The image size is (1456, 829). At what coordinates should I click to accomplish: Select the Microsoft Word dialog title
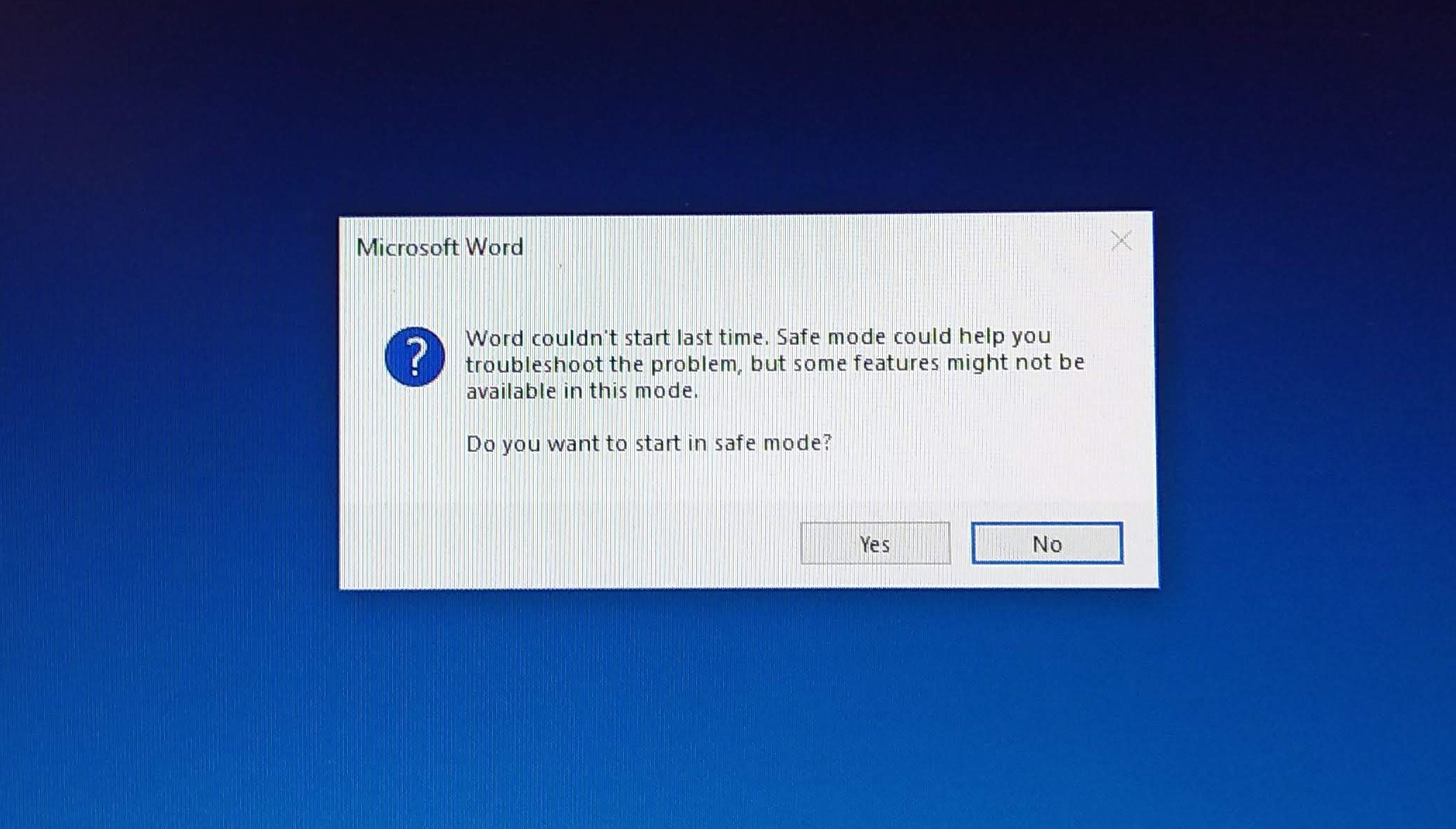tap(440, 247)
